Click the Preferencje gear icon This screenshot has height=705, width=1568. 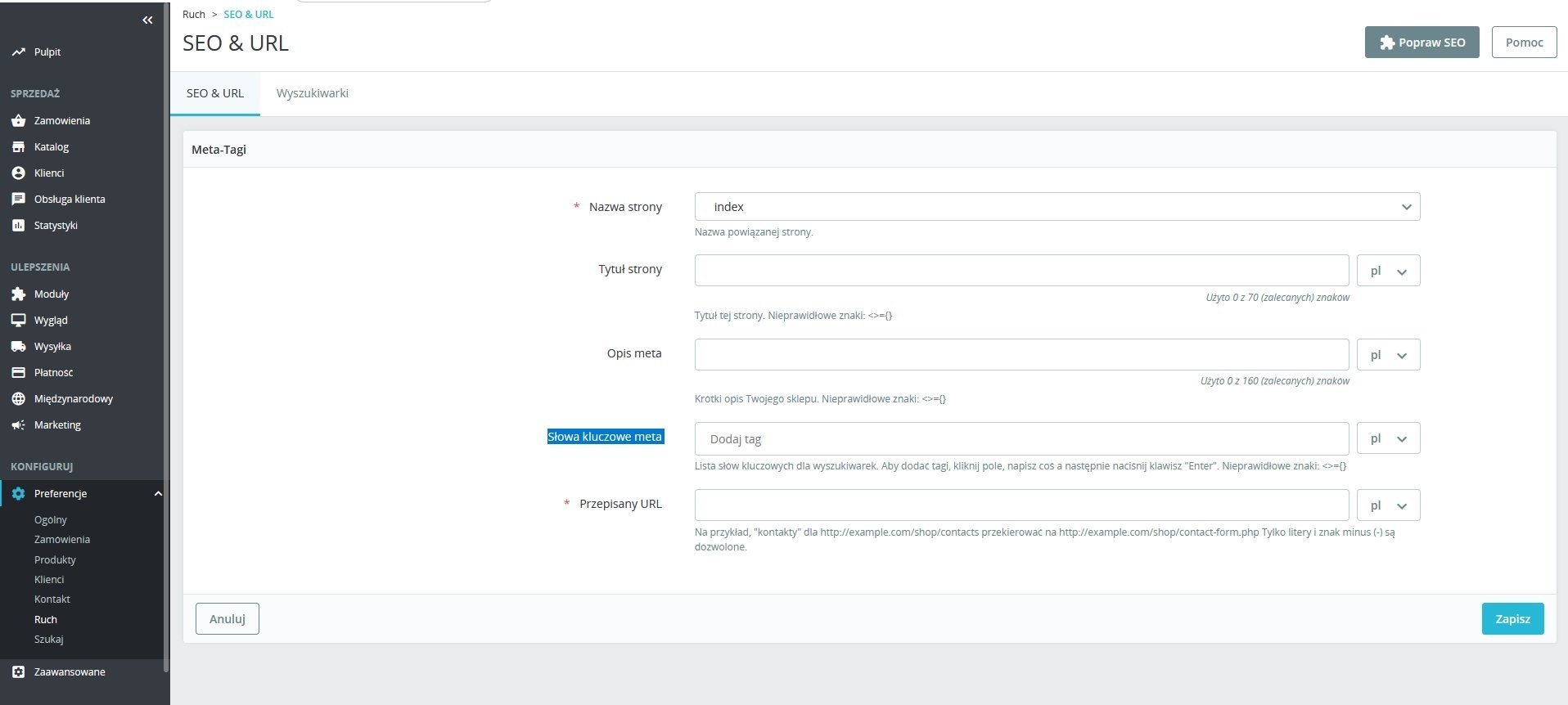tap(18, 493)
